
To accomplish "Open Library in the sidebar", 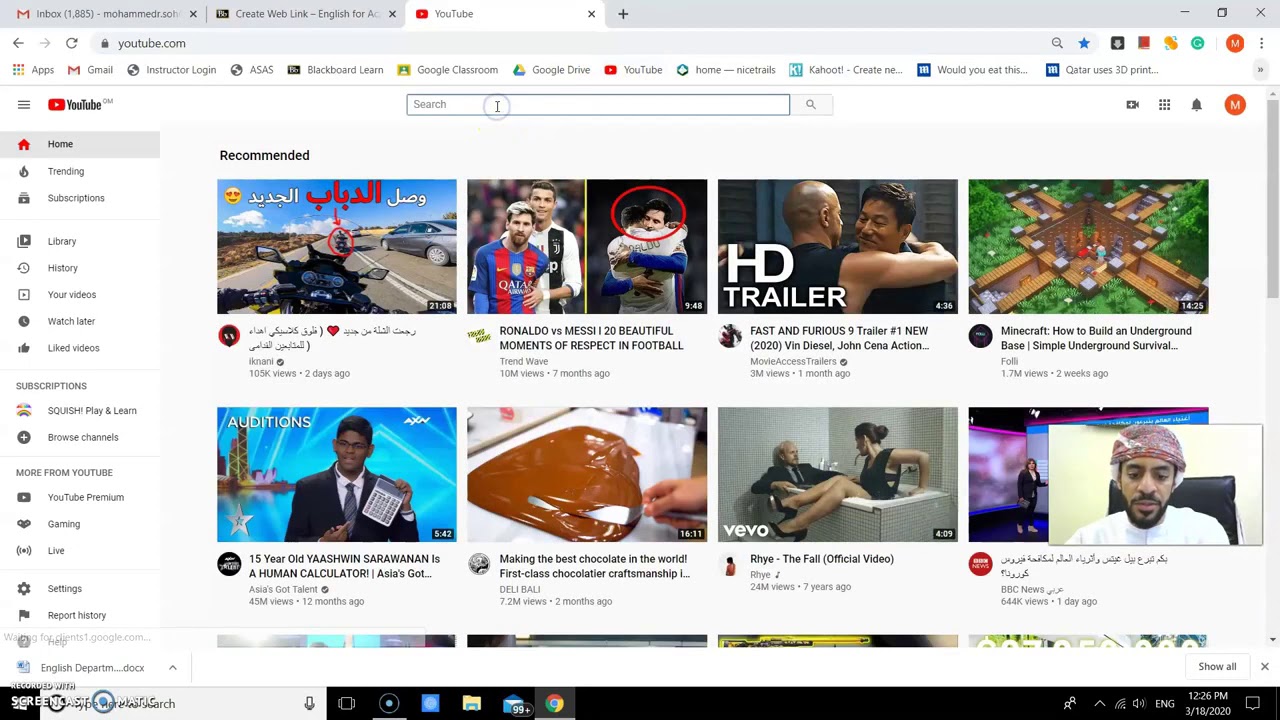I will (80, 241).
